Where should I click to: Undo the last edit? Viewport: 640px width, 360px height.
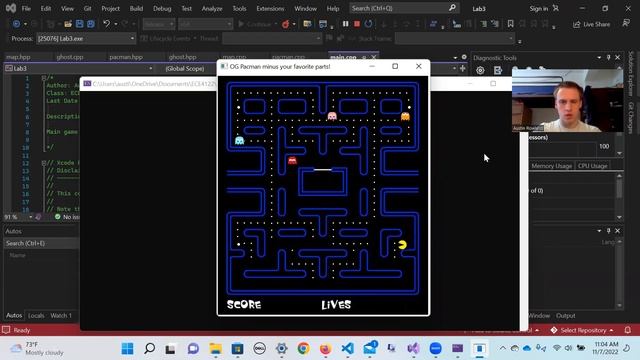[x=106, y=24]
